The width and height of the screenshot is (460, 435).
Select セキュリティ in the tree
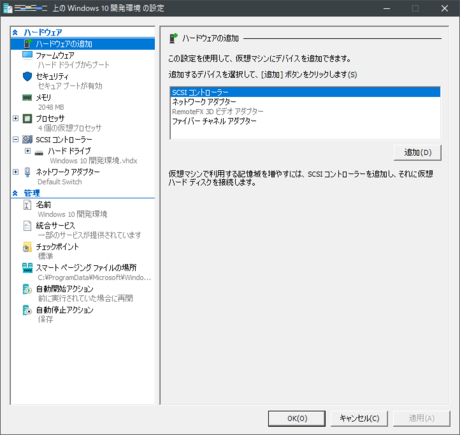[52, 76]
